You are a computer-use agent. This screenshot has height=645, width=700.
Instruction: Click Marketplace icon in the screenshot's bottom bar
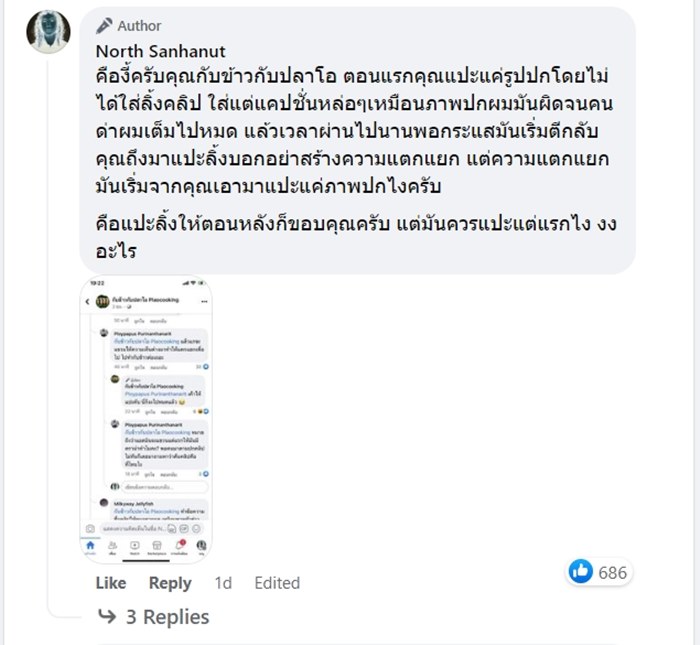(x=157, y=545)
